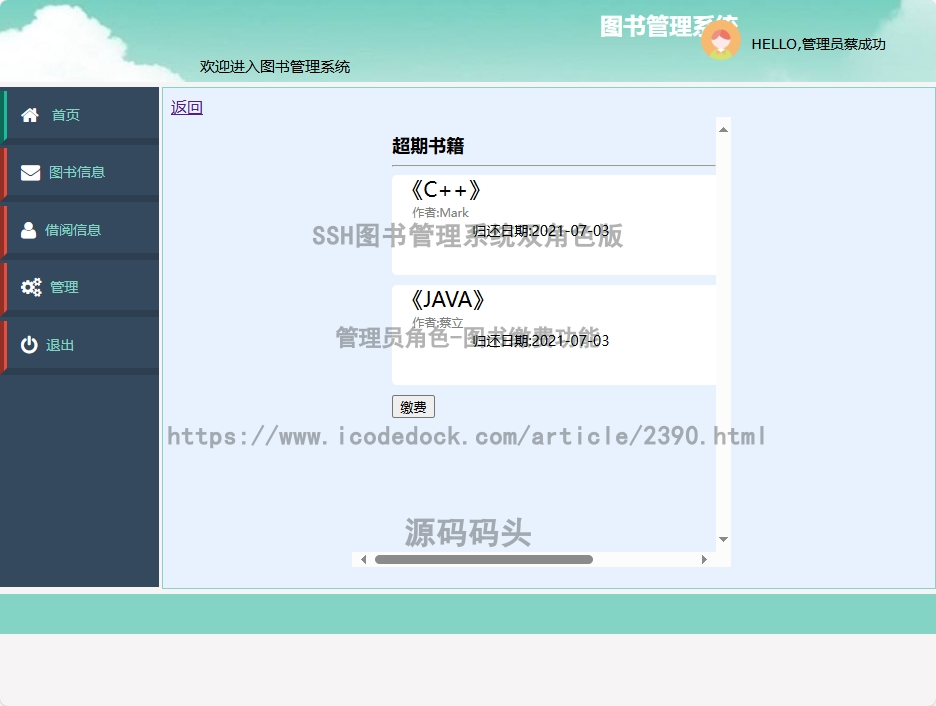Click the envelope icon beside 图书信息
This screenshot has width=936, height=706.
30,172
